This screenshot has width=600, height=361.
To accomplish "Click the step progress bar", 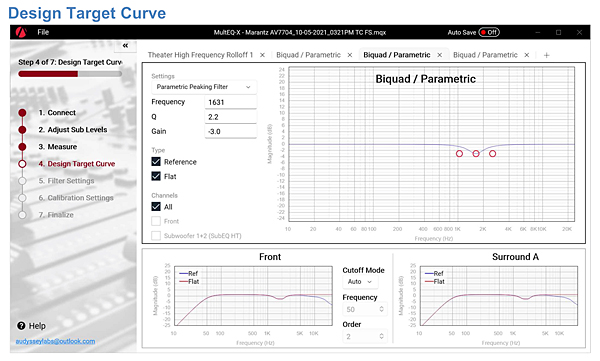I will pyautogui.click(x=70, y=74).
